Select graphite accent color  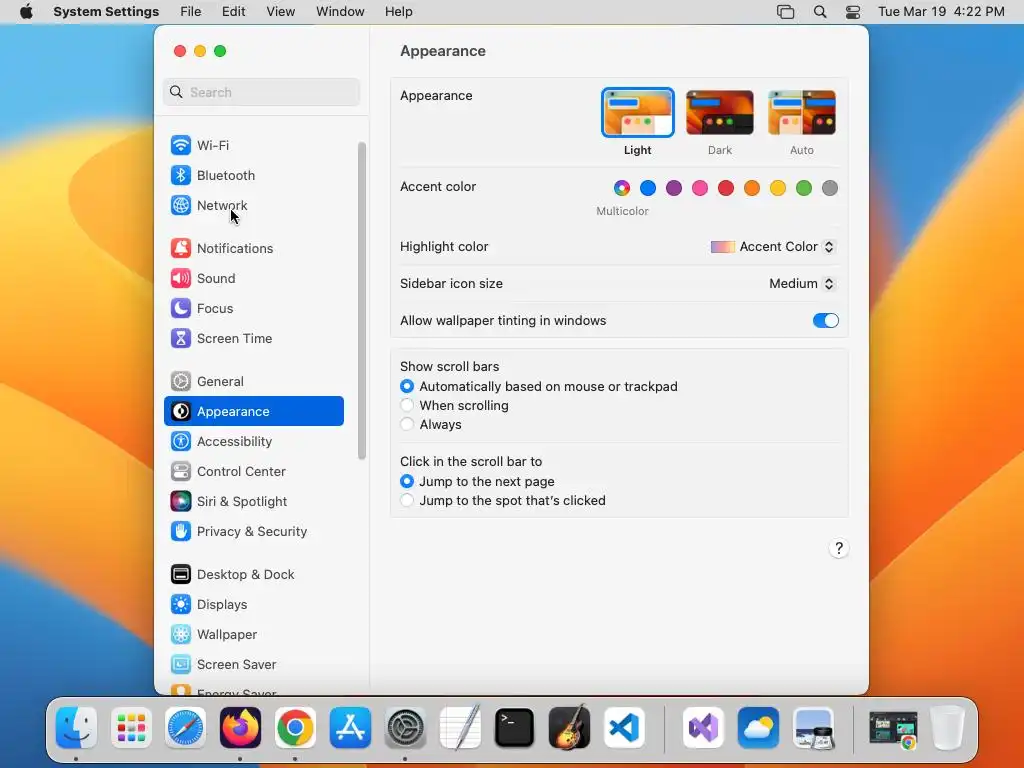pos(829,188)
